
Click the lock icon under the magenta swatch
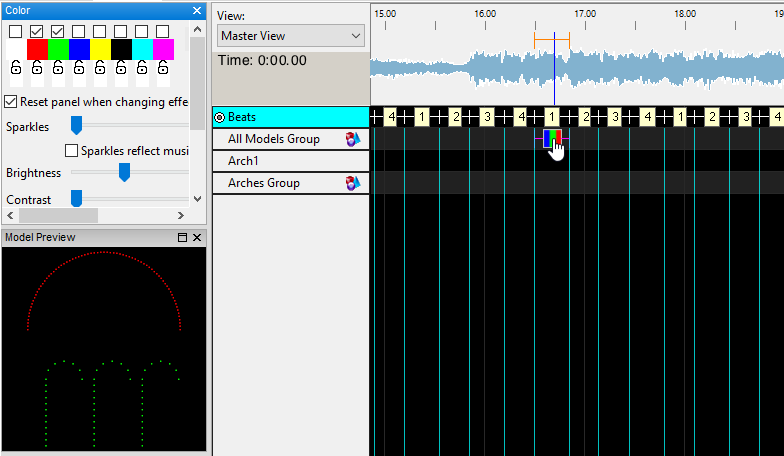(x=163, y=69)
